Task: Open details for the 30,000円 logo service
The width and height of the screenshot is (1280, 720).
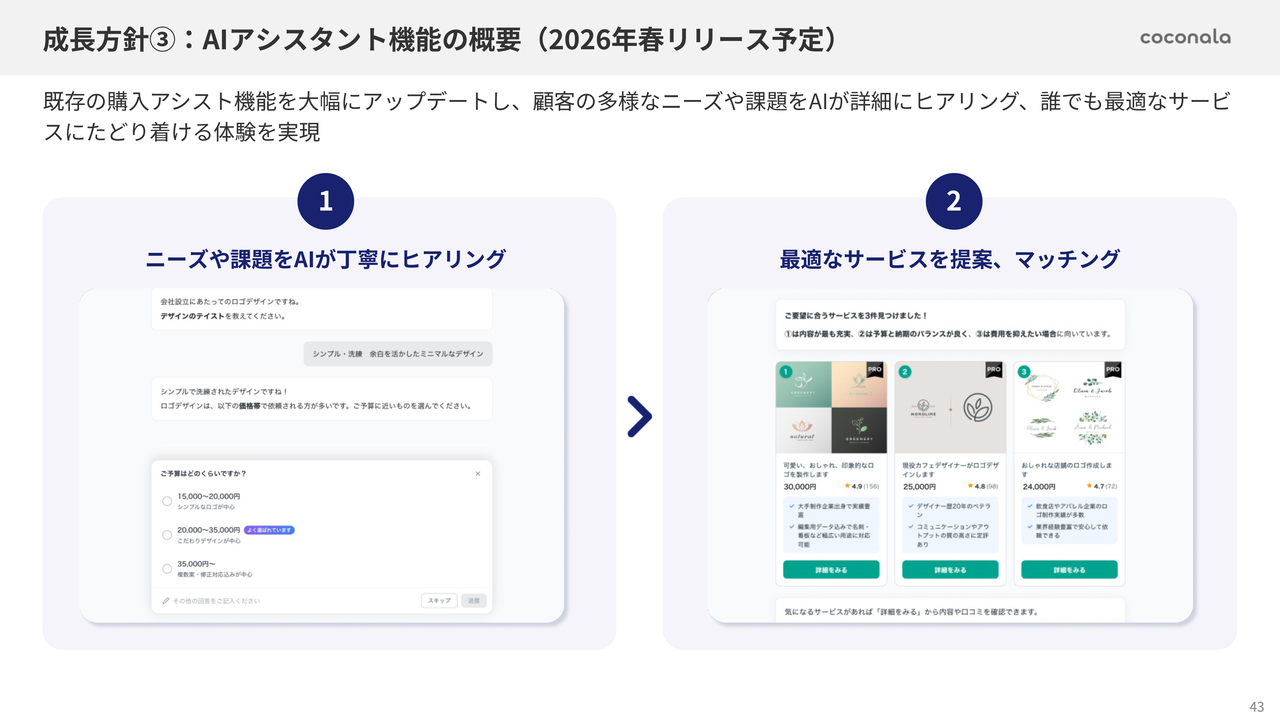Action: 831,569
